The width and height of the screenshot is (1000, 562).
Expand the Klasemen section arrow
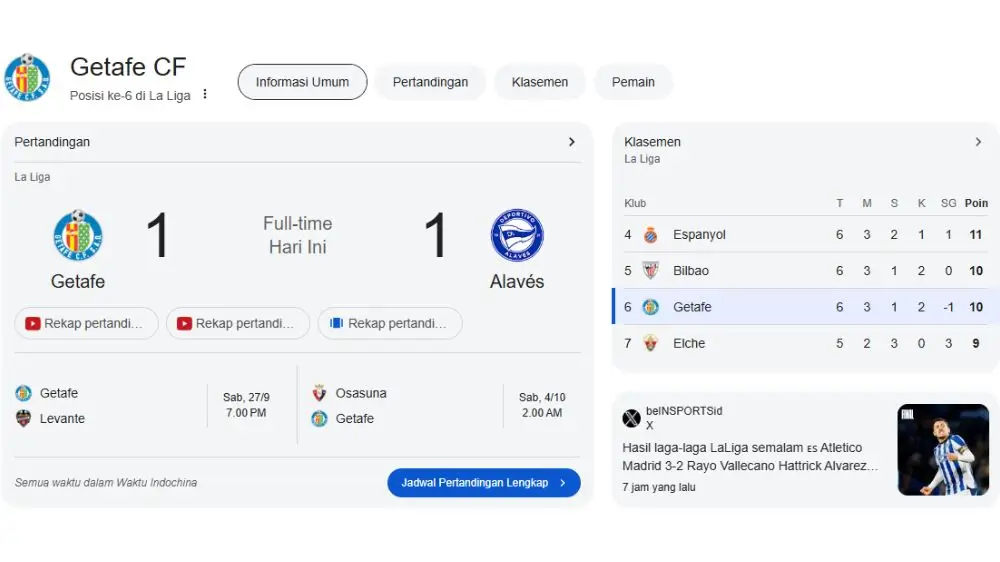coord(978,142)
